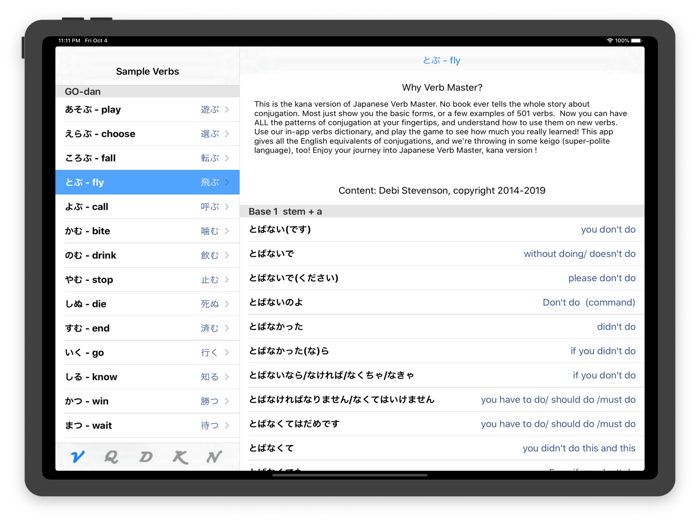Viewport: 700px width, 525px height.
Task: Select the verb かむ - bite
Action: coord(147,231)
